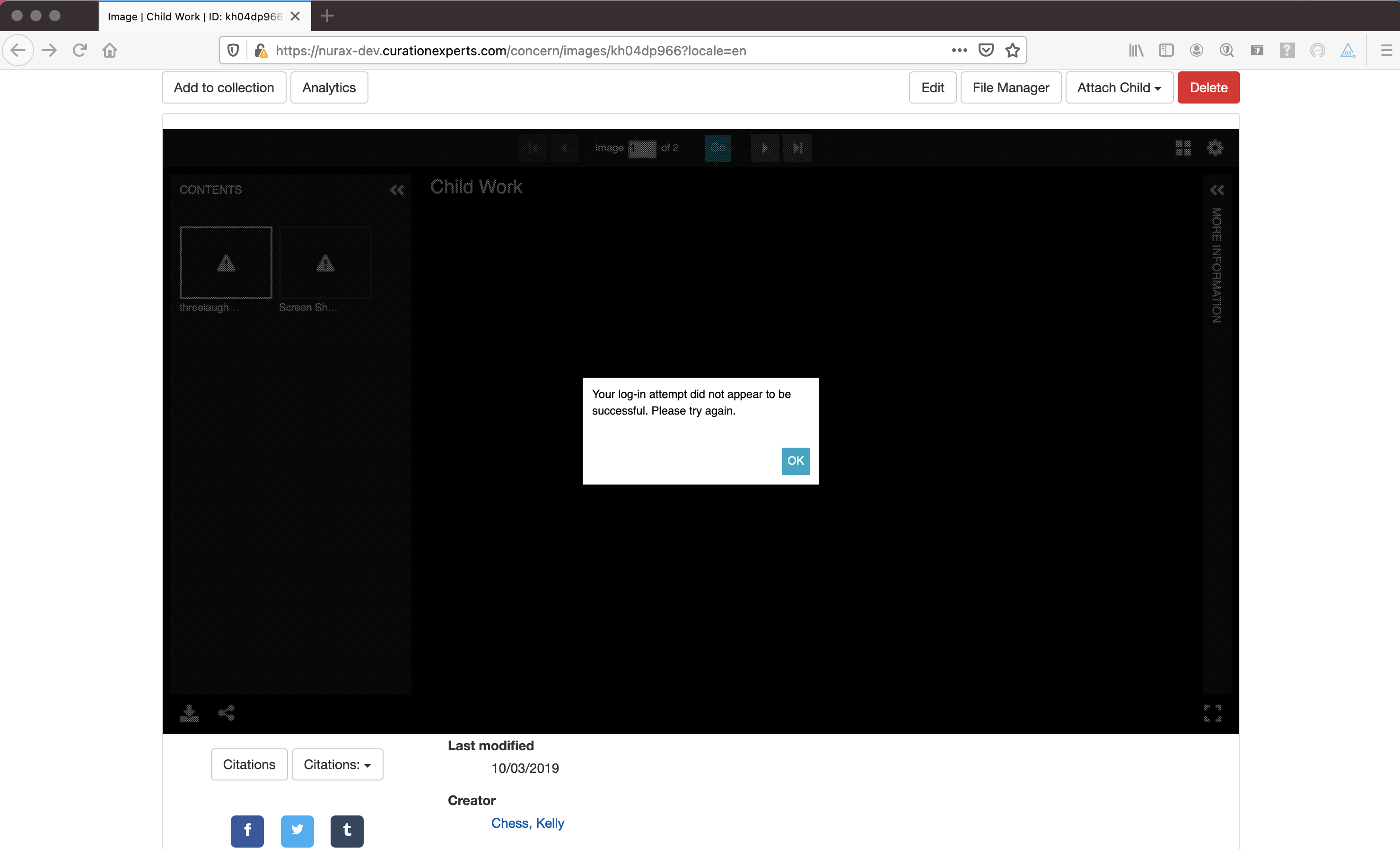Jump to the last image

click(x=797, y=148)
